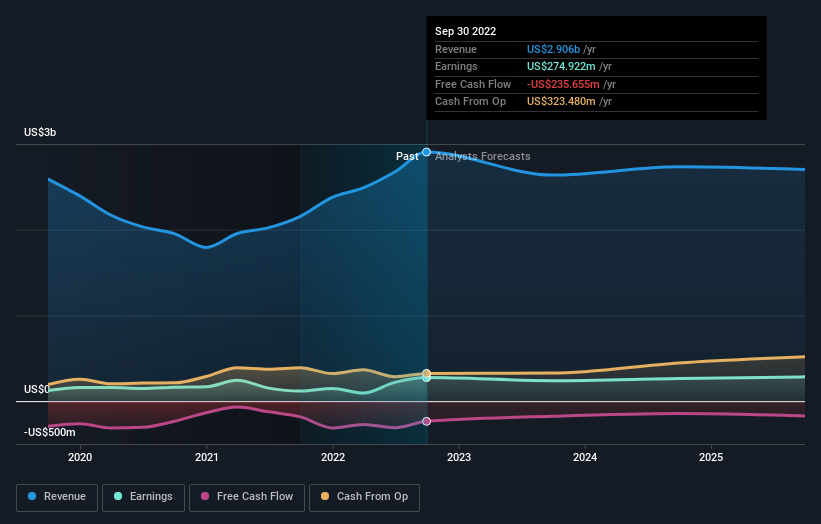Click the 2021 x-axis label

pos(207,458)
